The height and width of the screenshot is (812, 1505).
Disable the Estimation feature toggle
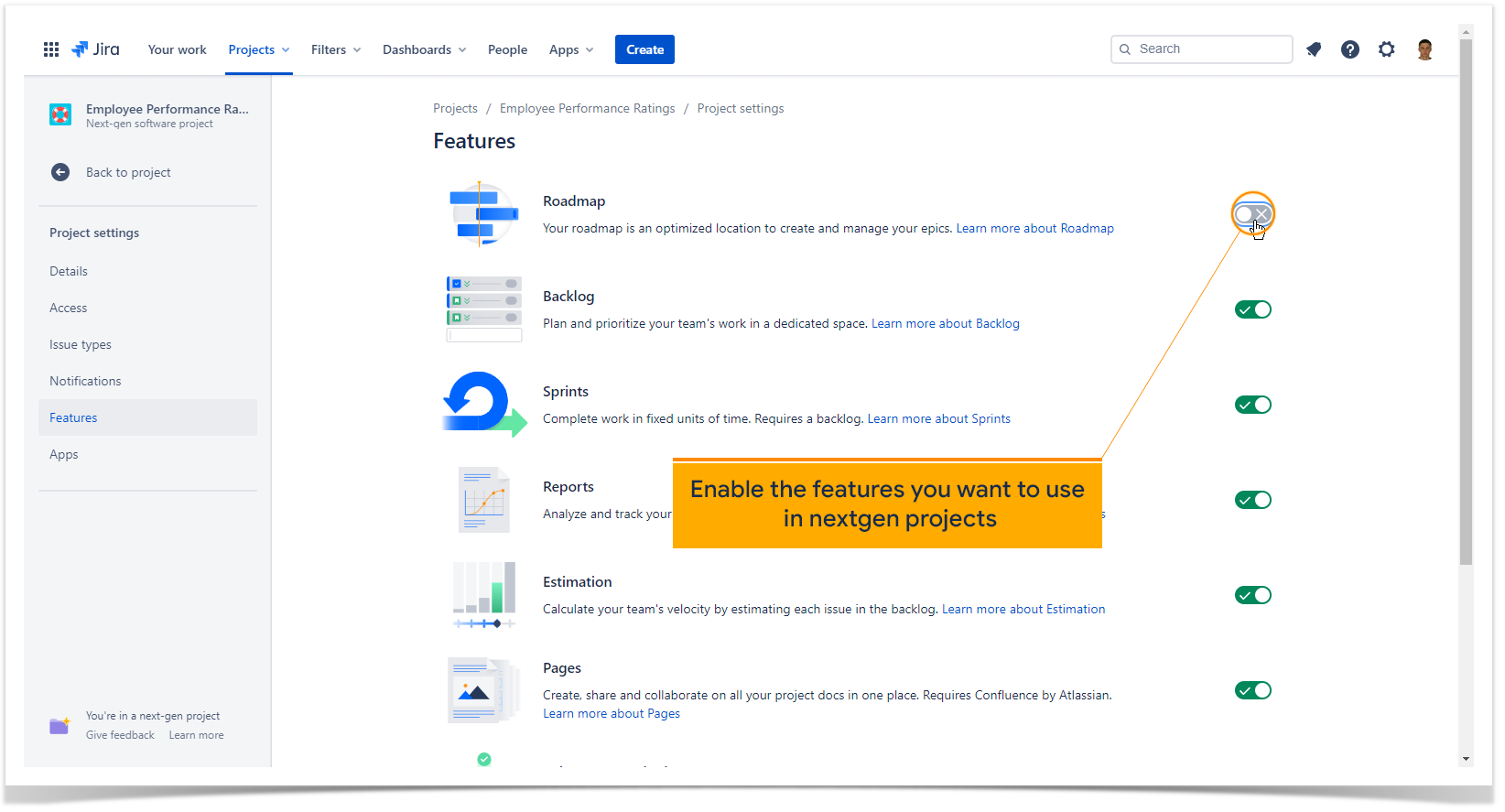click(x=1253, y=595)
